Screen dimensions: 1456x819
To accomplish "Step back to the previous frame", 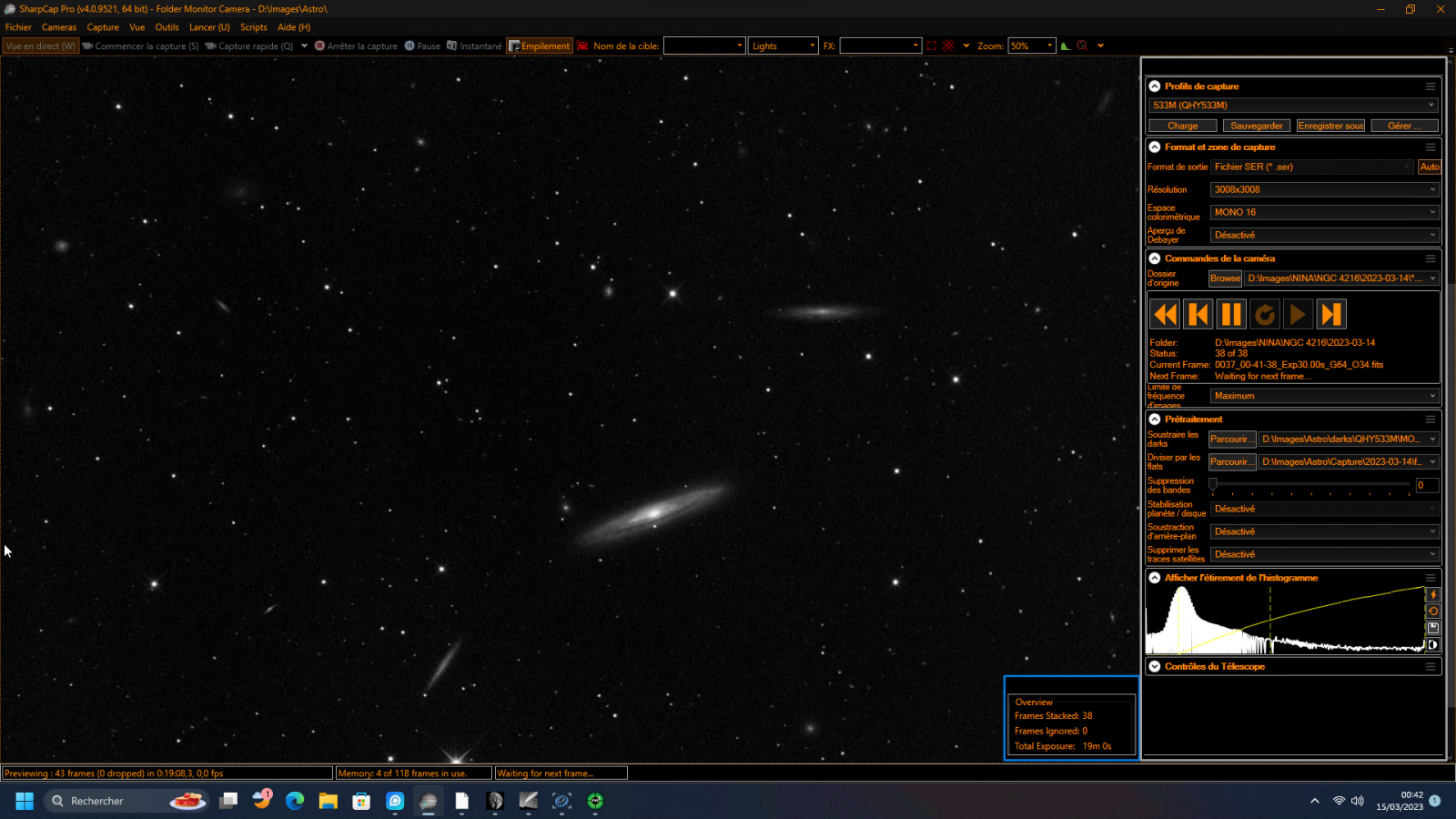I will coord(1198,314).
